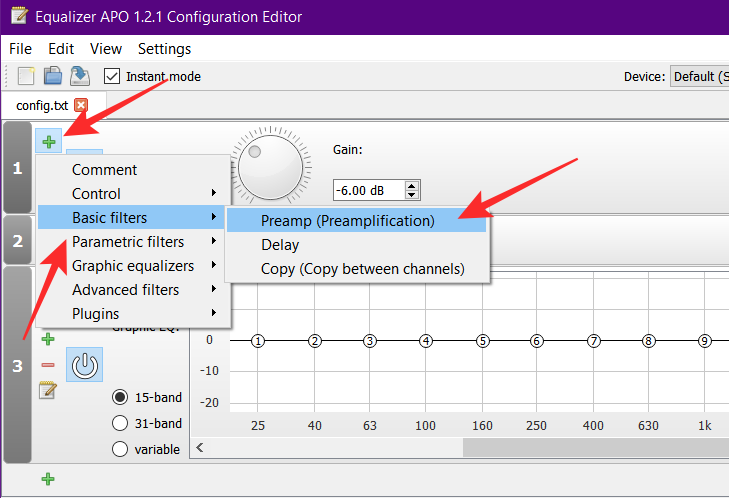The height and width of the screenshot is (498, 729).
Task: Click the red minus remove filter icon
Action: point(47,365)
